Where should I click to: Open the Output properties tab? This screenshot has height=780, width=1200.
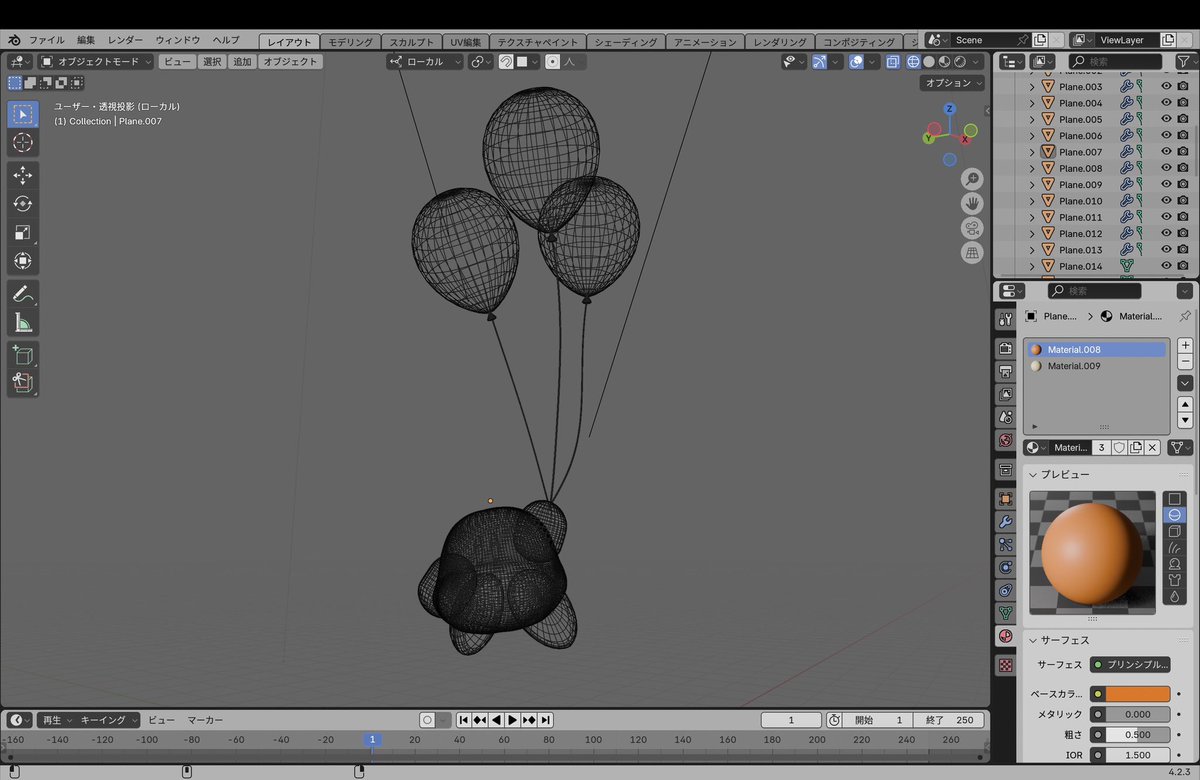tap(1006, 371)
